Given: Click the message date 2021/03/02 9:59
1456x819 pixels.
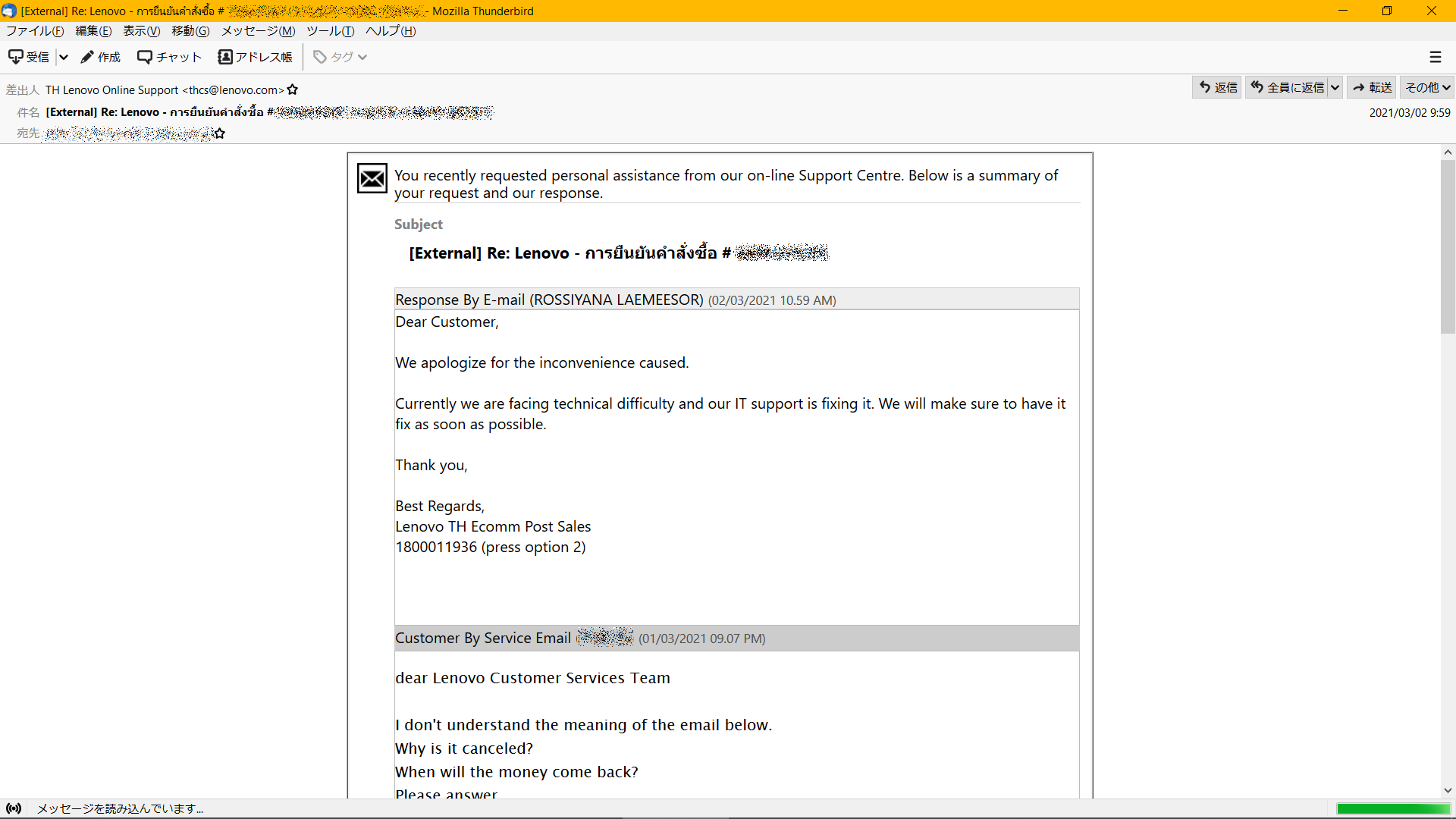Looking at the screenshot, I should 1409,113.
